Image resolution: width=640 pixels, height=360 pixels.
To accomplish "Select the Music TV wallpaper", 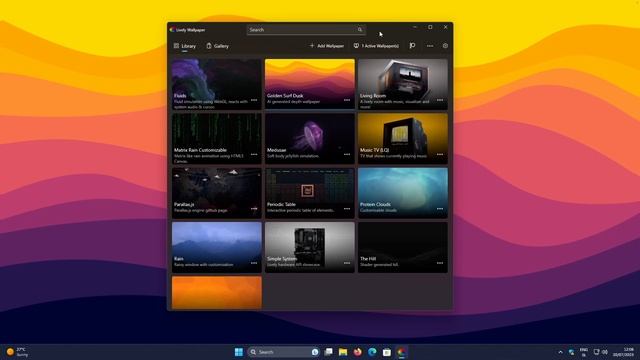I will click(403, 138).
